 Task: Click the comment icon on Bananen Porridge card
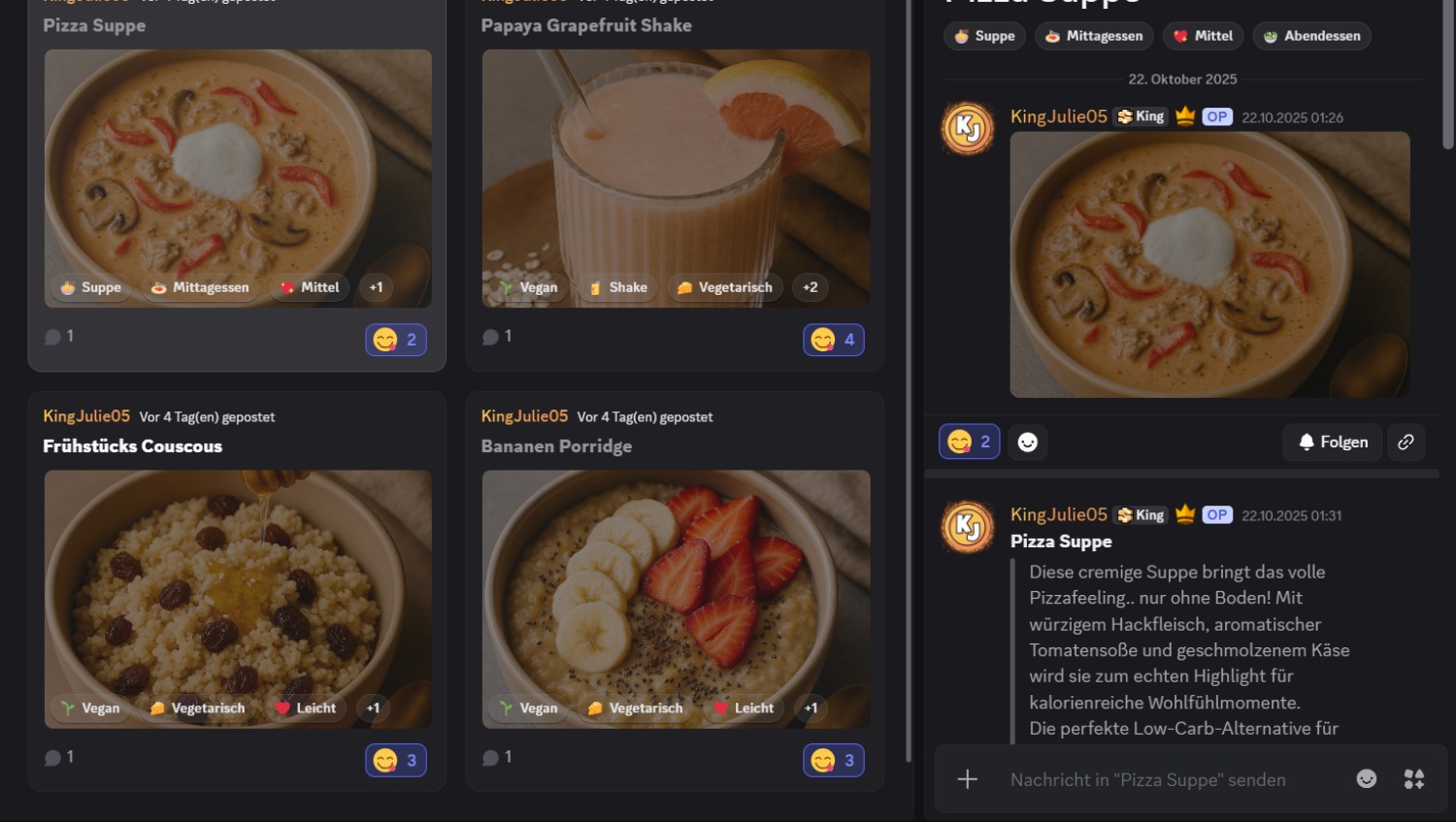[491, 758]
